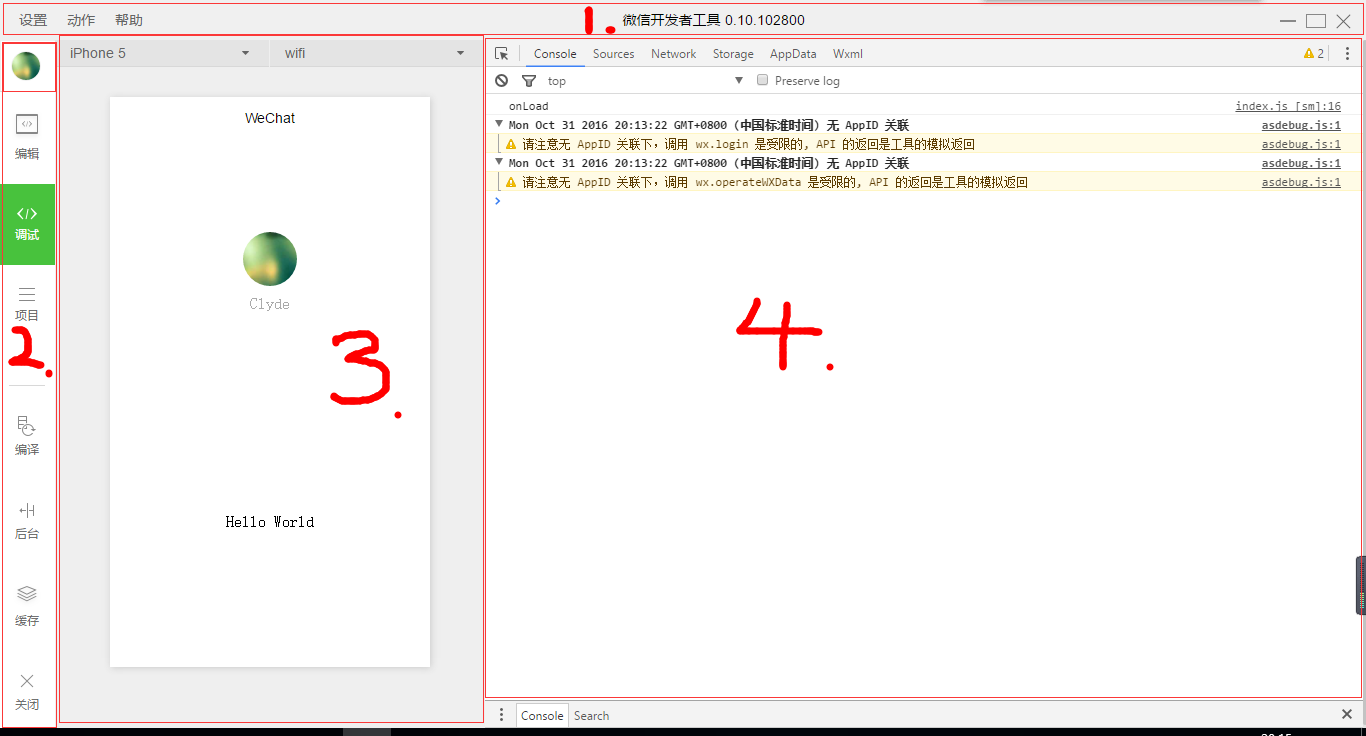Open the 缓存 cache options
The image size is (1366, 736).
tap(27, 606)
